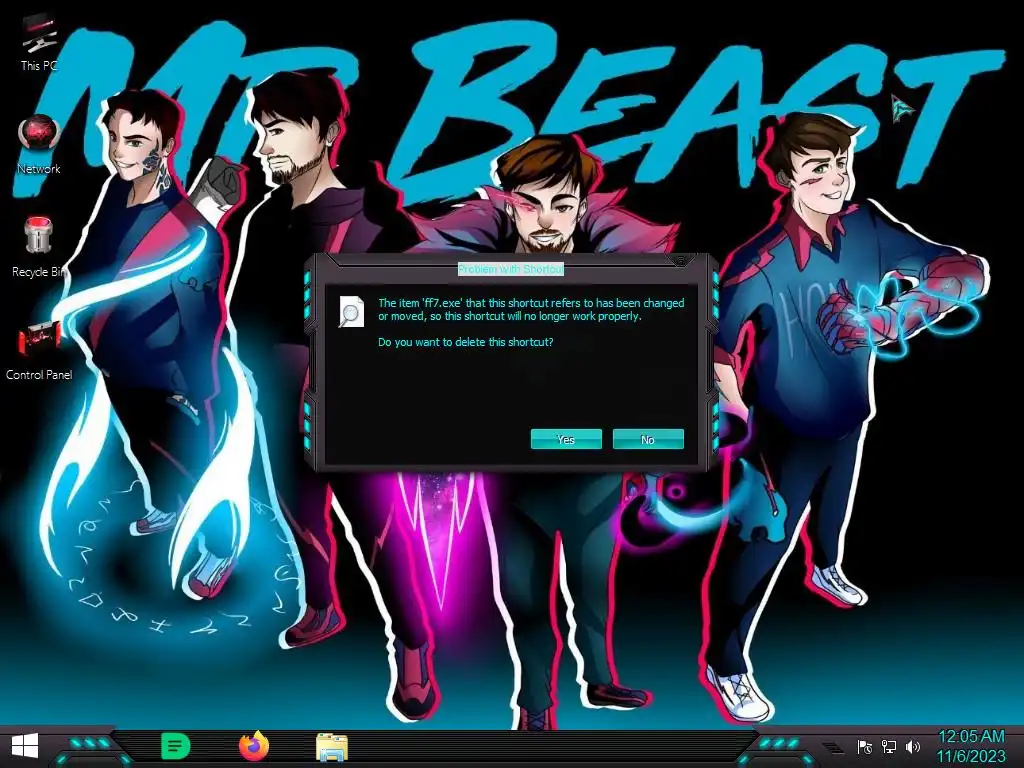Screen dimensions: 1024x768
Task: Select the Control Panel desktop icon
Action: [39, 351]
